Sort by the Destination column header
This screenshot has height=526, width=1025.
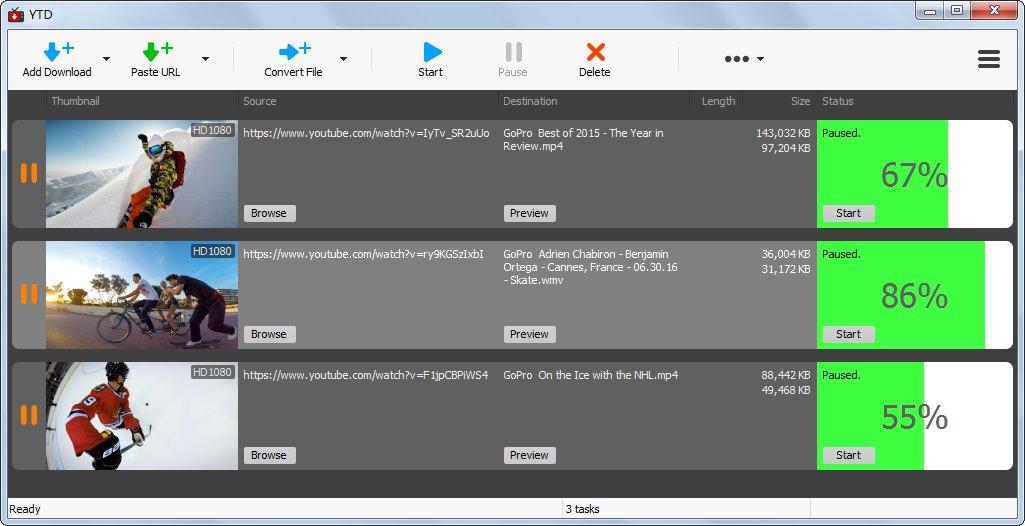[x=530, y=101]
